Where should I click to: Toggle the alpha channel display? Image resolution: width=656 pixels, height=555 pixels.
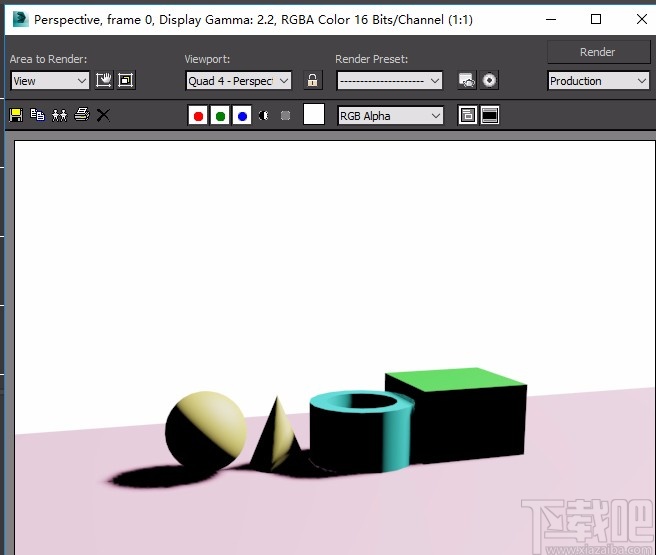click(264, 115)
